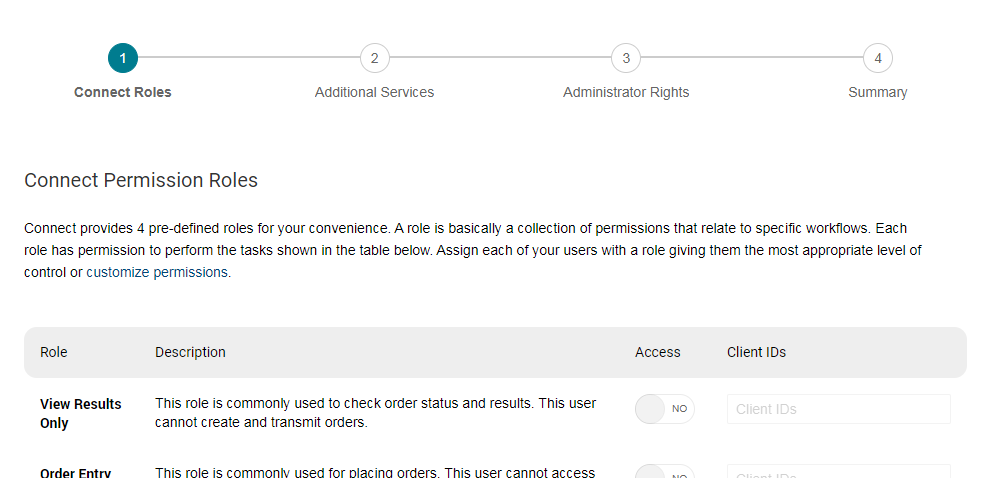This screenshot has height=478, width=984.
Task: Enable access toggle for View Results Only
Action: (x=664, y=409)
